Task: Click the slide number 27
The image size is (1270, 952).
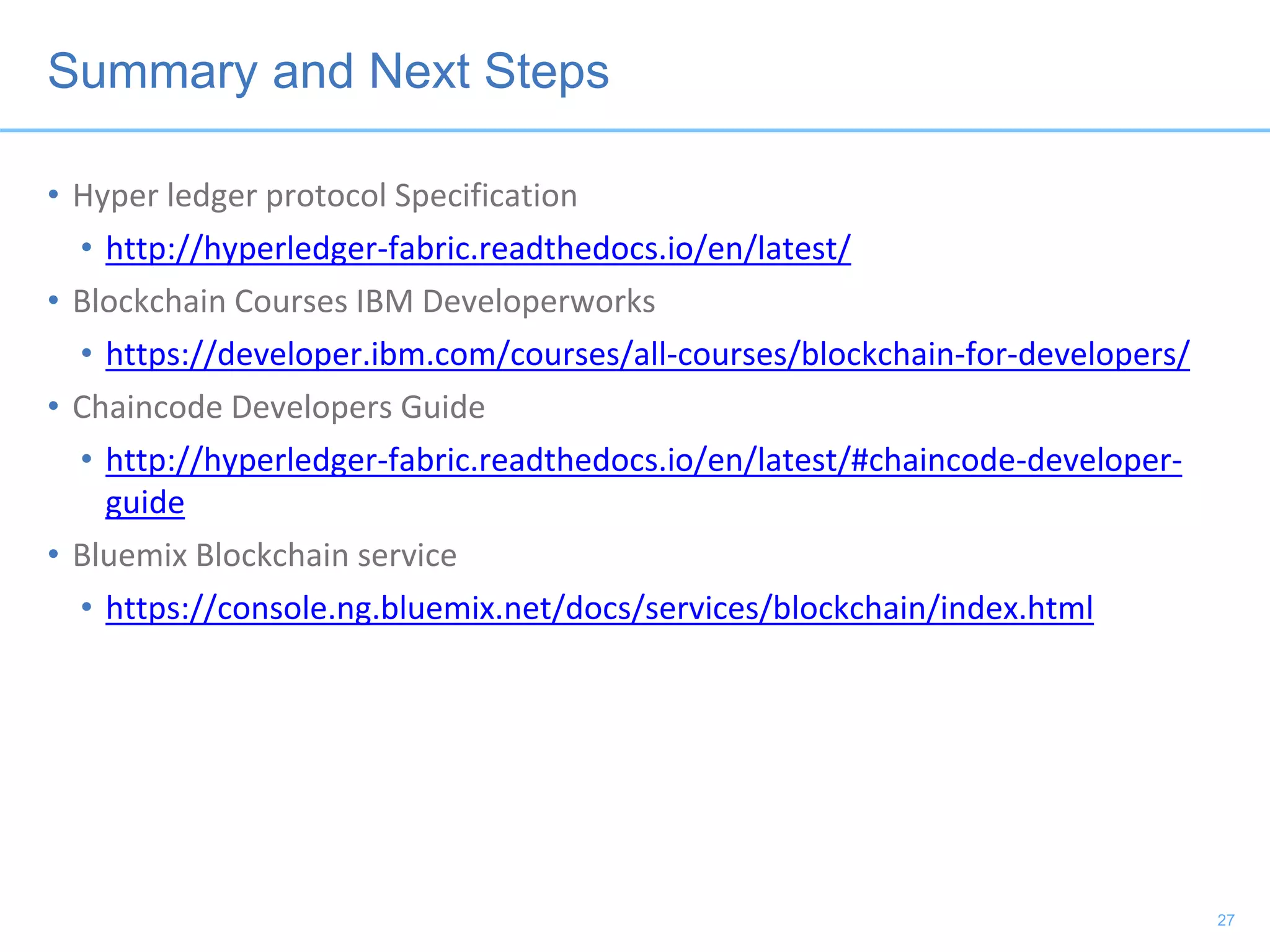Action: [x=1225, y=920]
